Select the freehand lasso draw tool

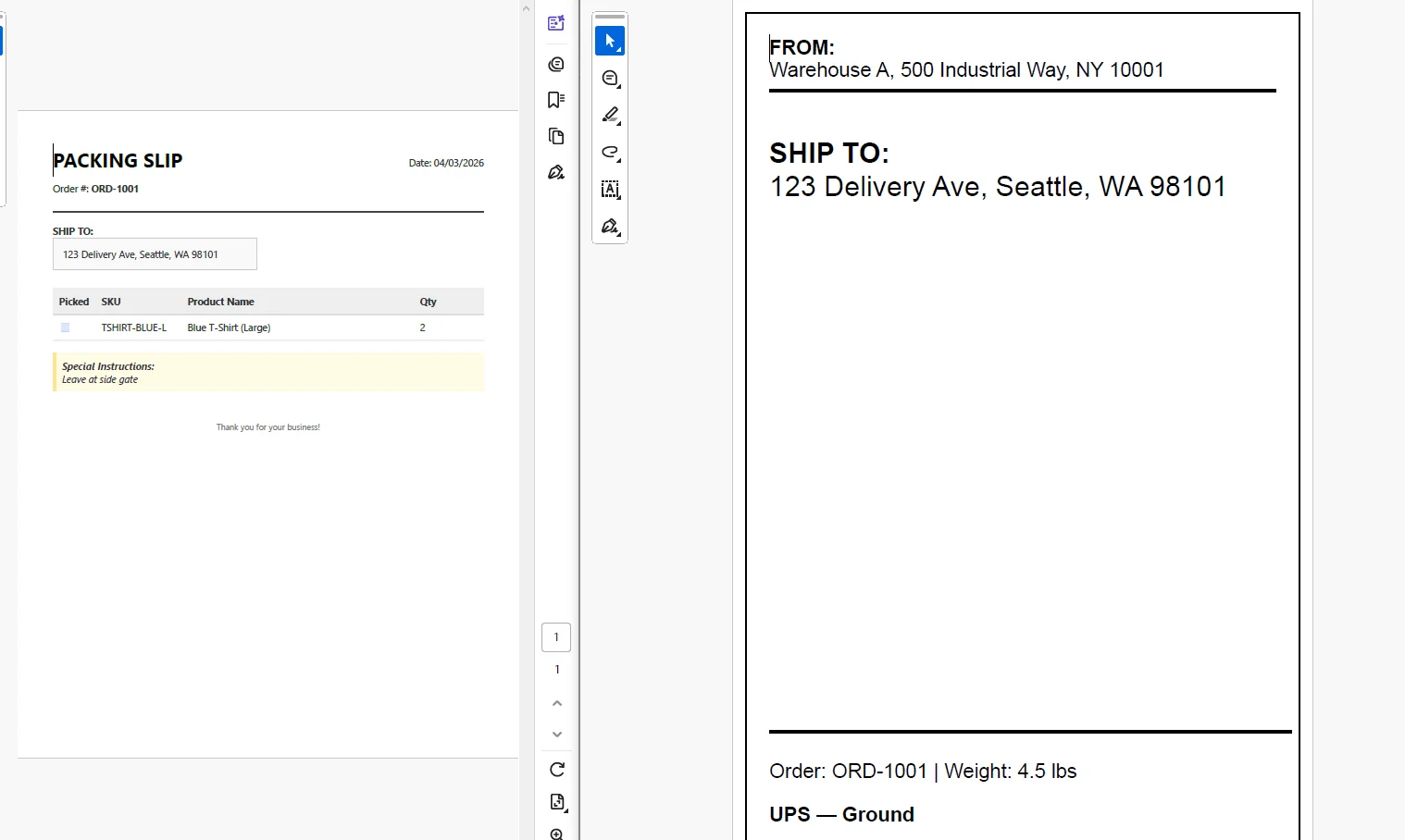tap(610, 152)
